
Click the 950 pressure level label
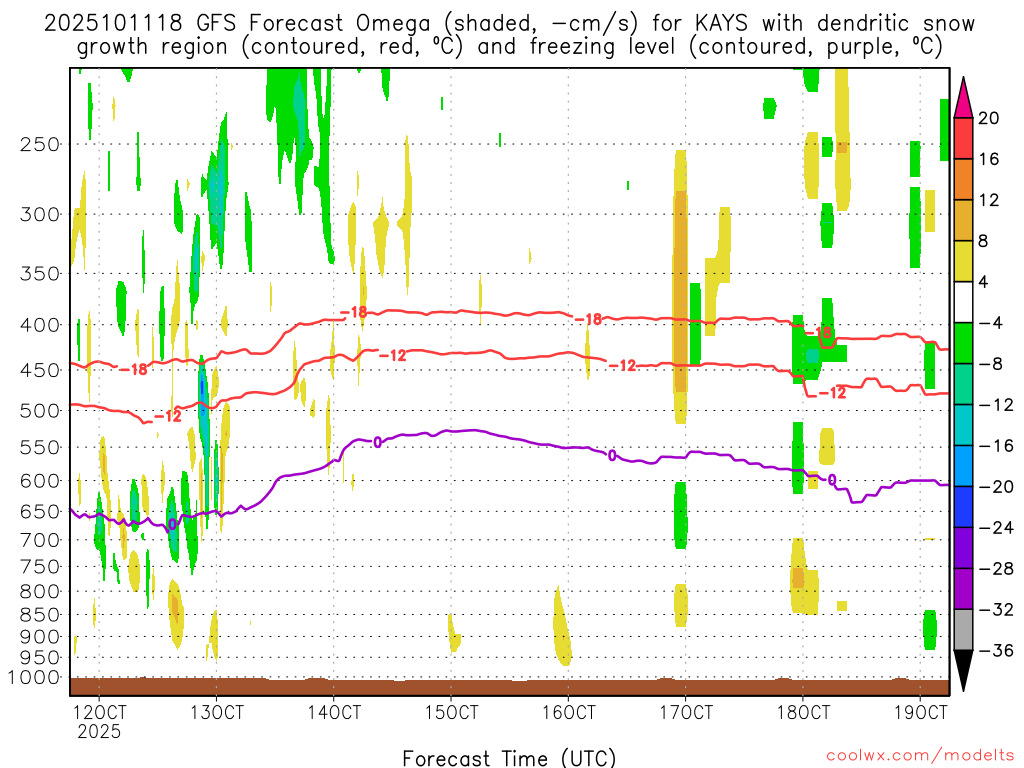40,658
